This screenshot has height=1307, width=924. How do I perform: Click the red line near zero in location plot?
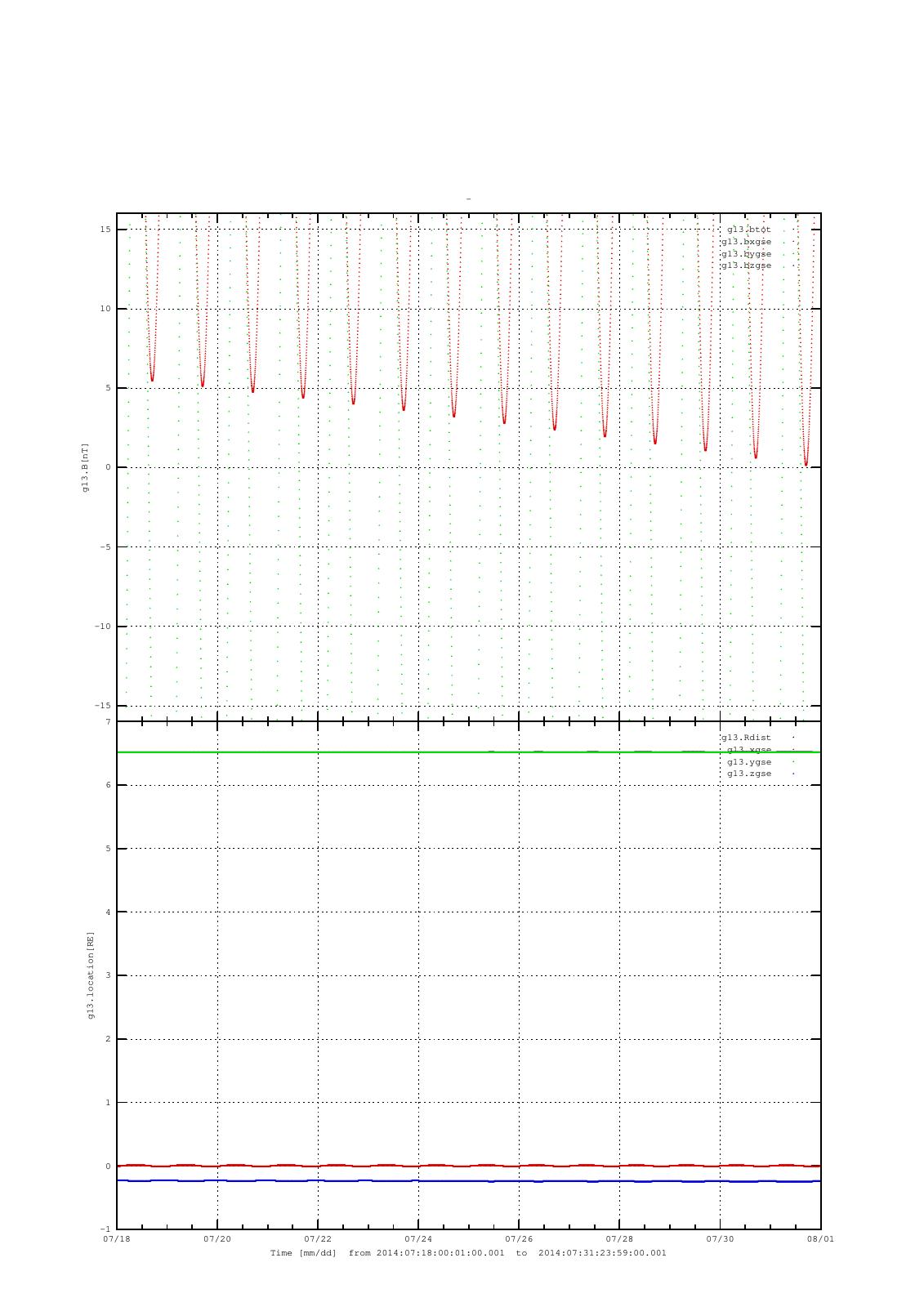click(x=468, y=1166)
